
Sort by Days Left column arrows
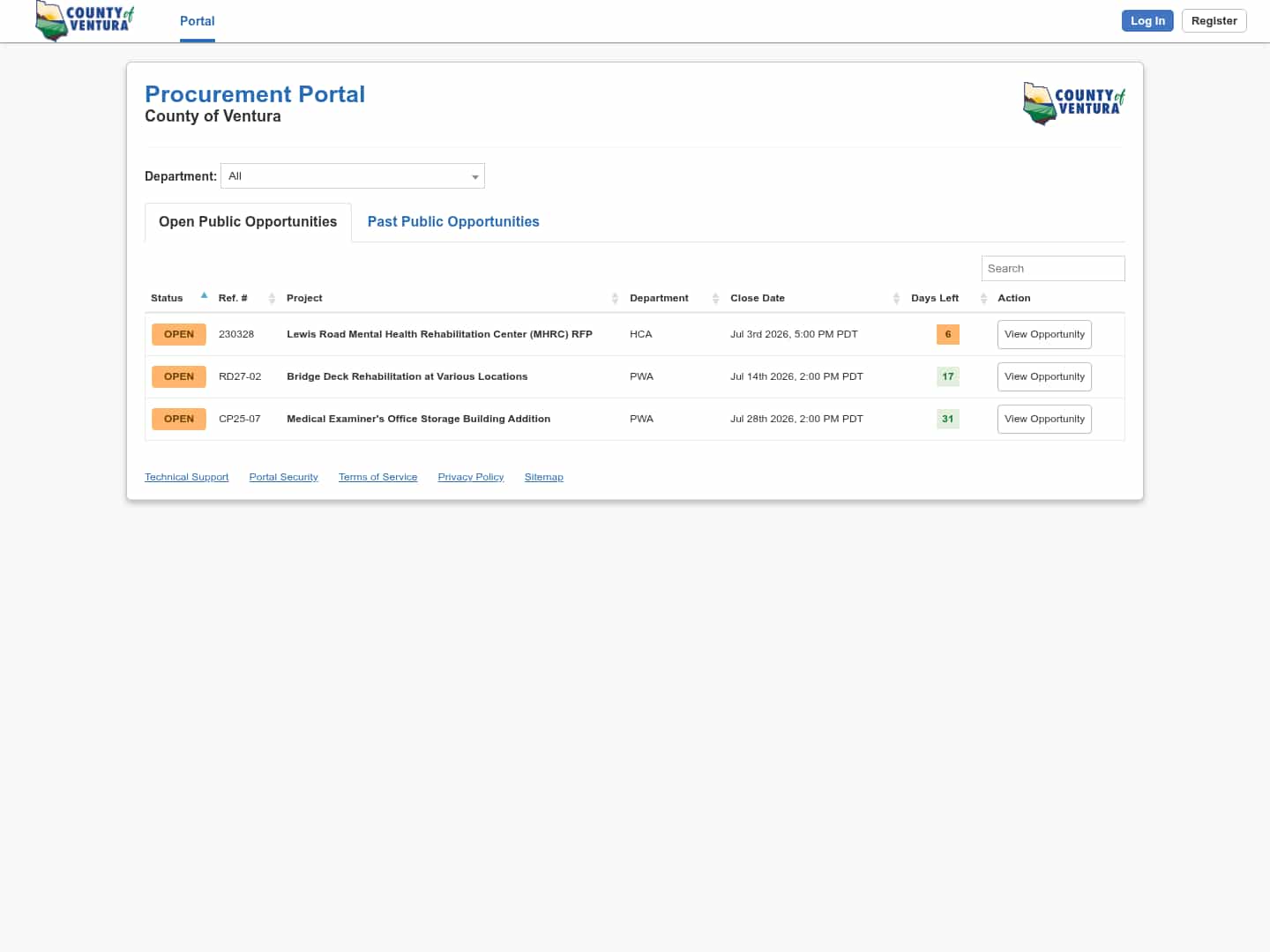coord(983,299)
